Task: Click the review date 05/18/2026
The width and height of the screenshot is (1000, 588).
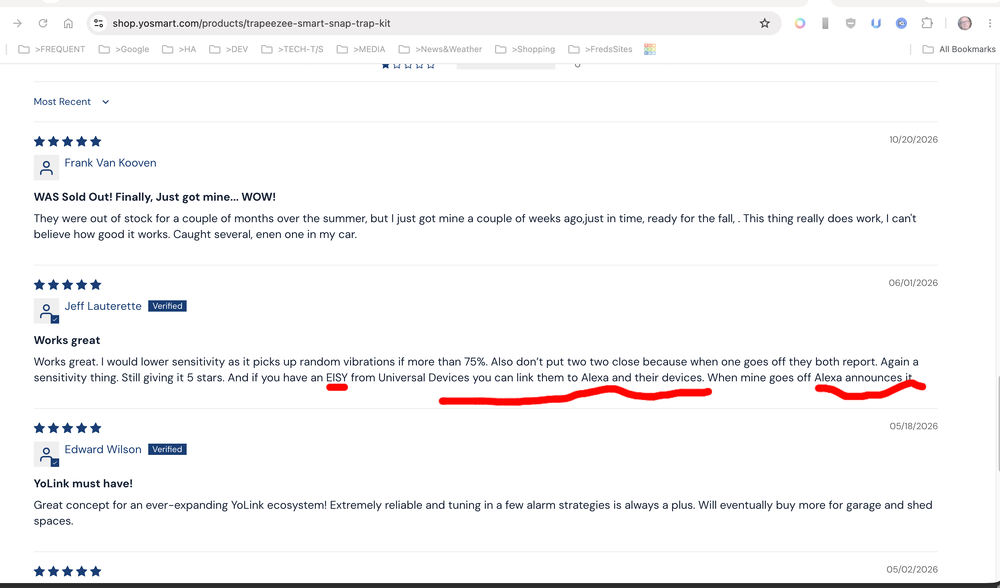Action: 913,427
